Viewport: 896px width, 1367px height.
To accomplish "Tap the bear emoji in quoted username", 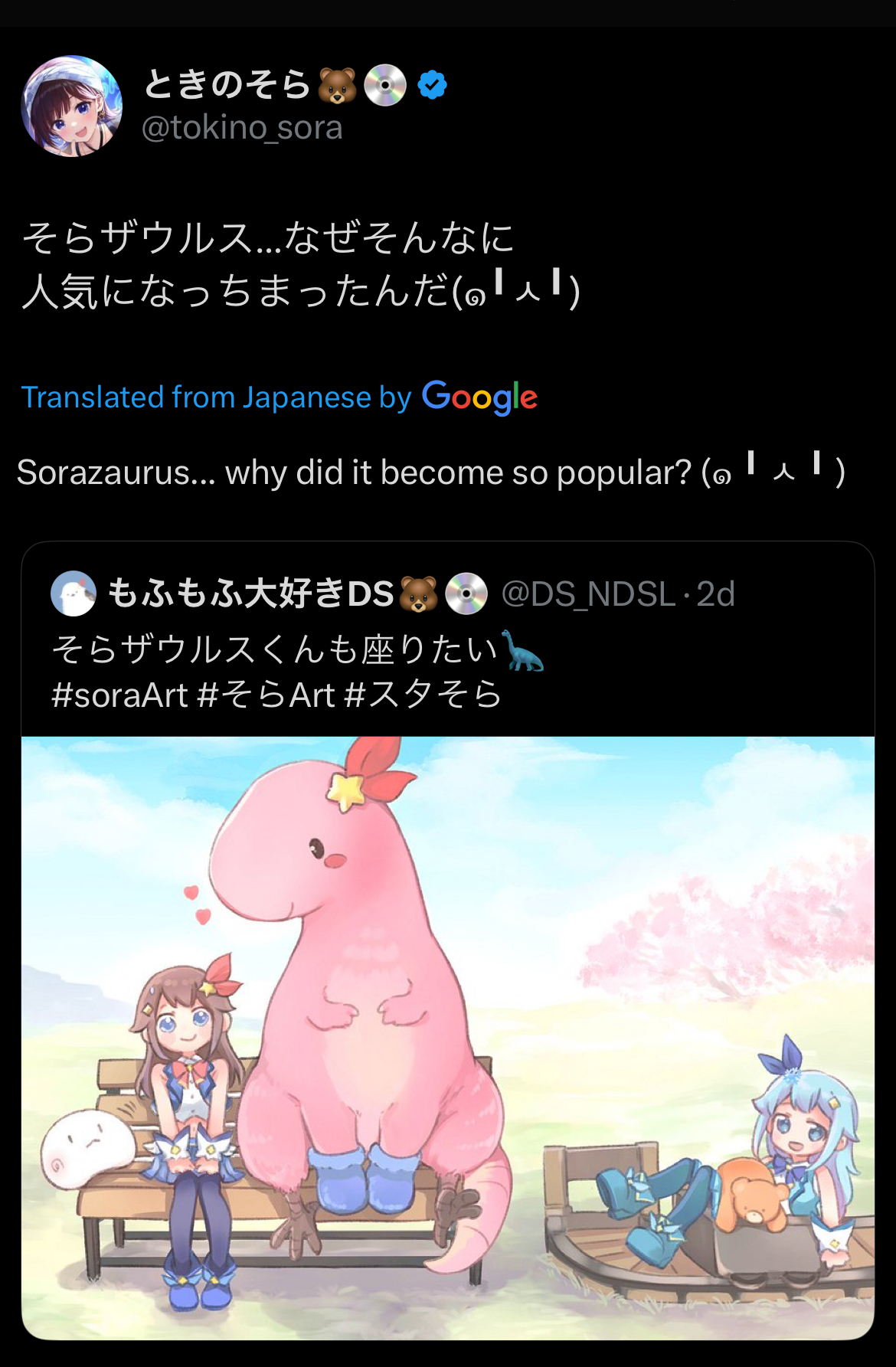I will tap(419, 594).
